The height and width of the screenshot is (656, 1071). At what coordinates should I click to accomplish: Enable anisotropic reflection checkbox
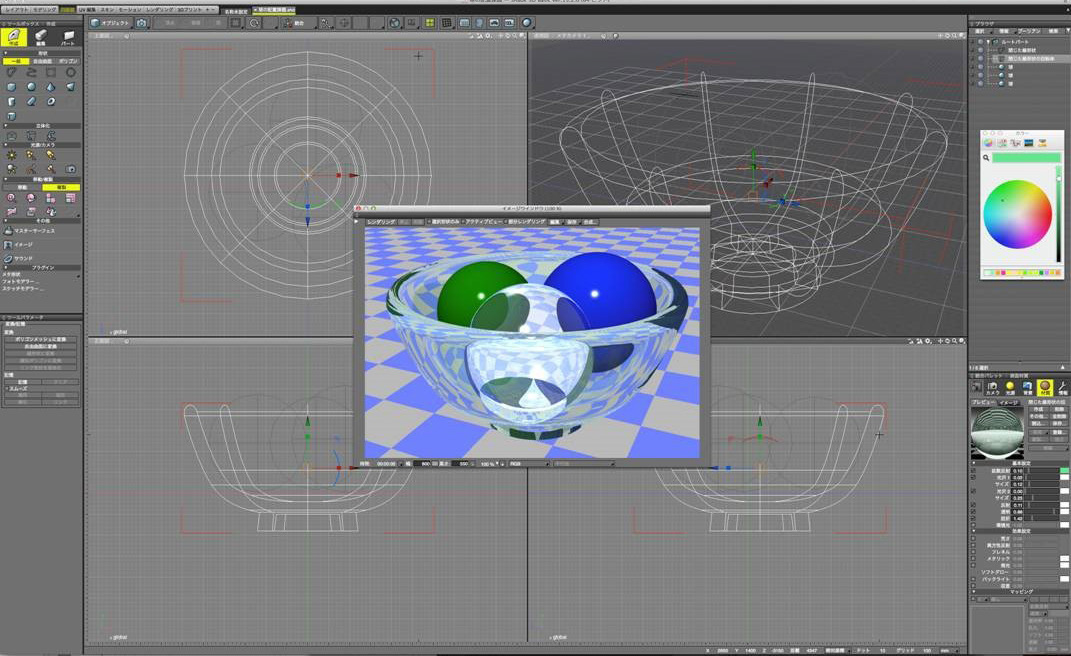pos(973,545)
